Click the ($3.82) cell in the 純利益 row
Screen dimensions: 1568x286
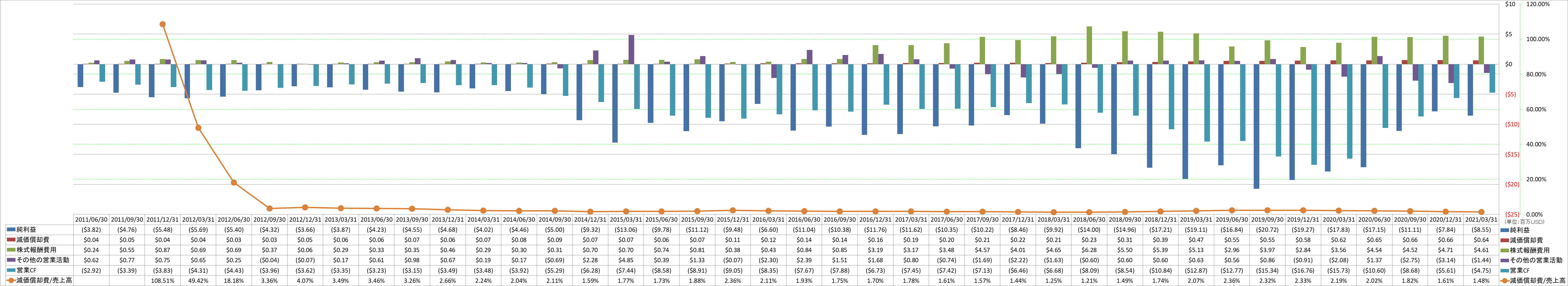(91, 230)
